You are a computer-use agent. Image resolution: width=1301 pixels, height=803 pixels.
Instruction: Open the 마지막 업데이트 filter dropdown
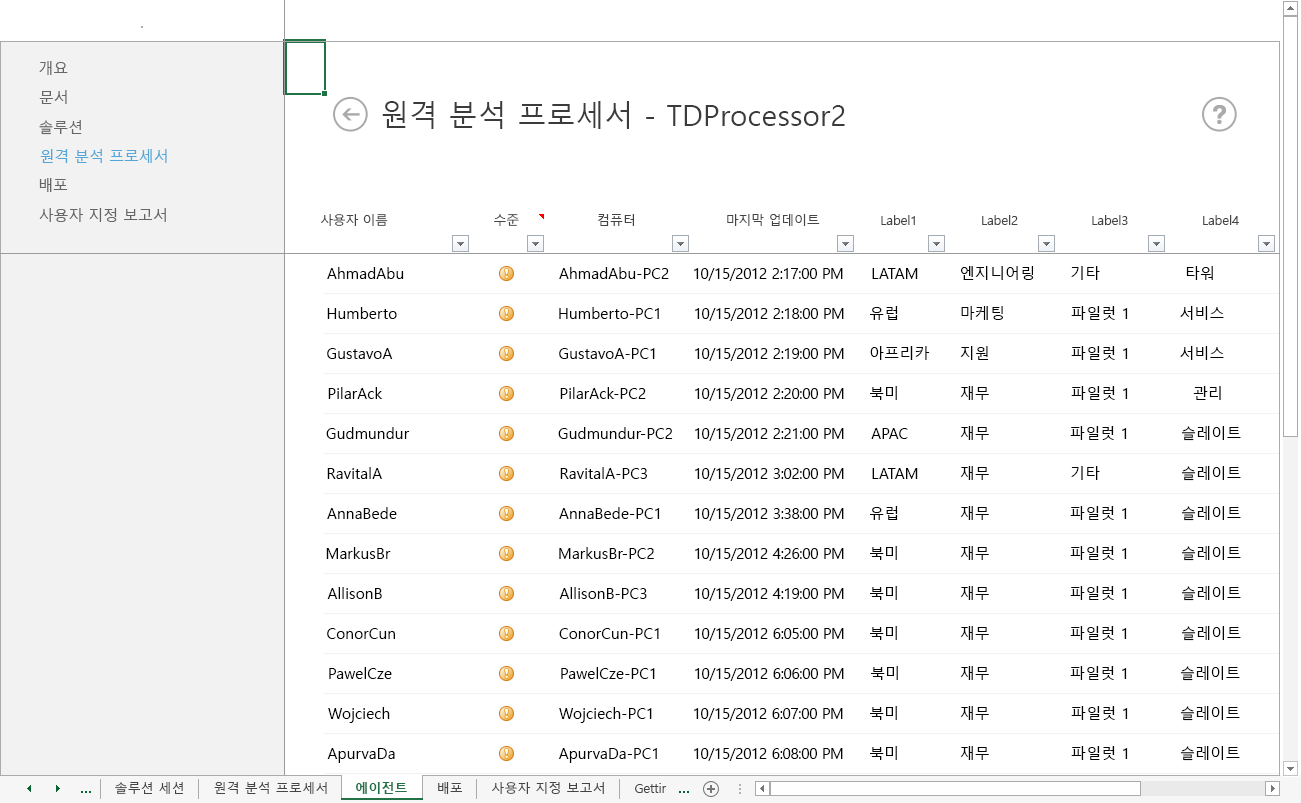click(x=845, y=243)
